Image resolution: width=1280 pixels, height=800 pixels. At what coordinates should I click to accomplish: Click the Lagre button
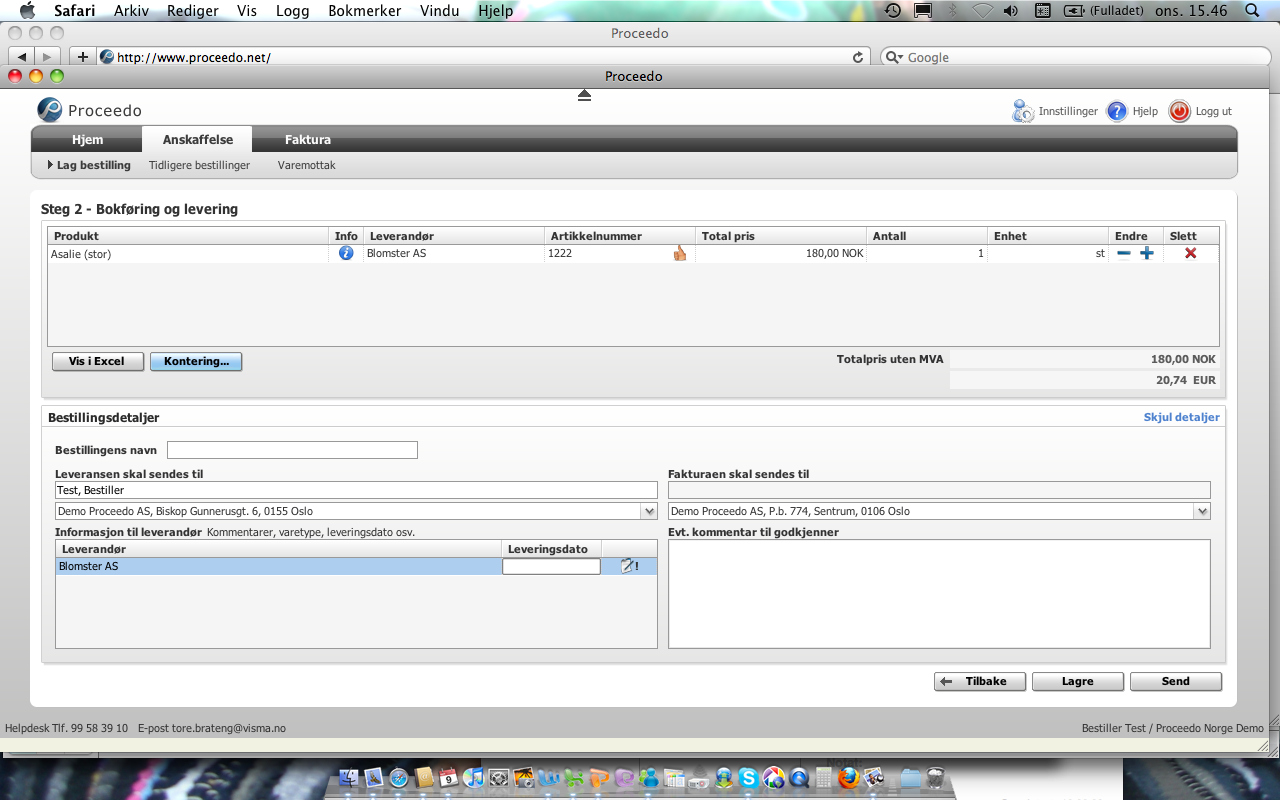pos(1078,681)
